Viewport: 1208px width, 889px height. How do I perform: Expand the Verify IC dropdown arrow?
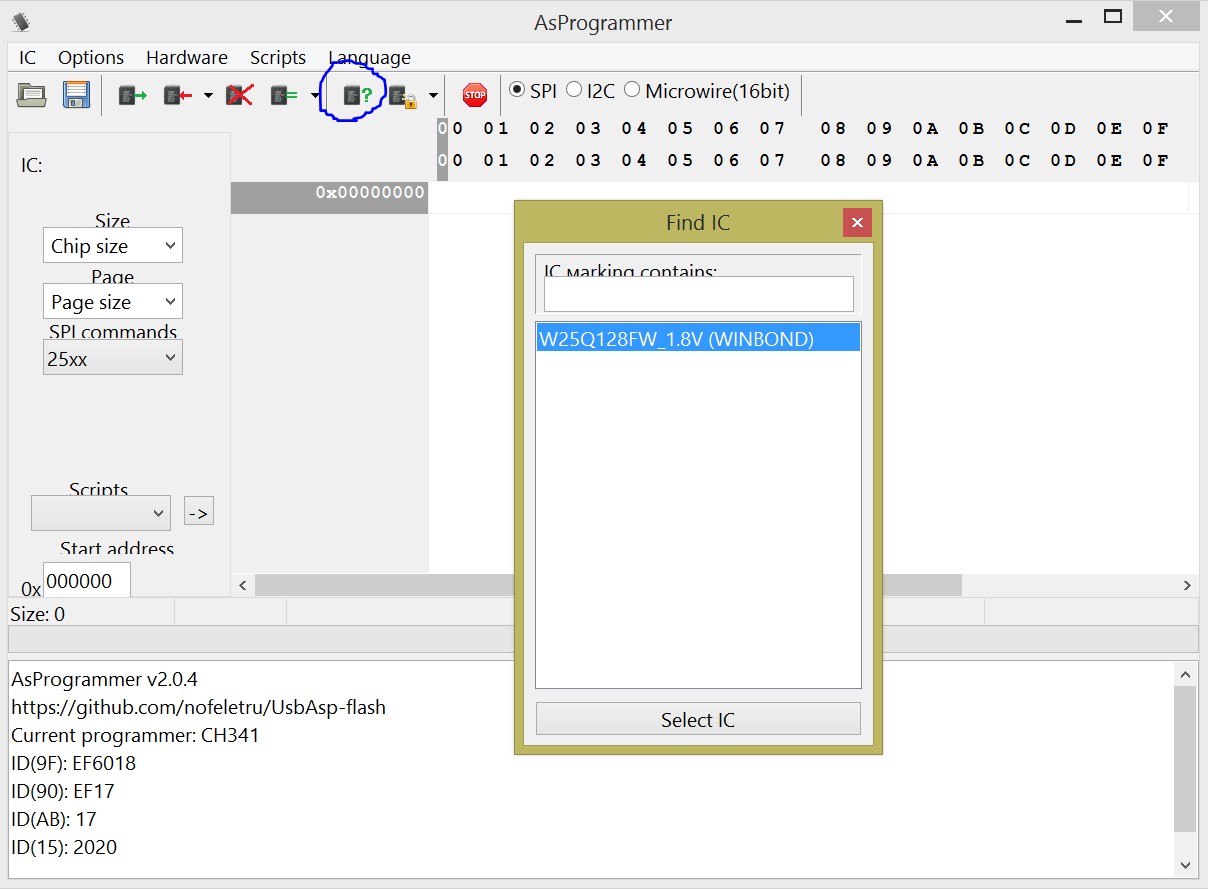[x=315, y=96]
